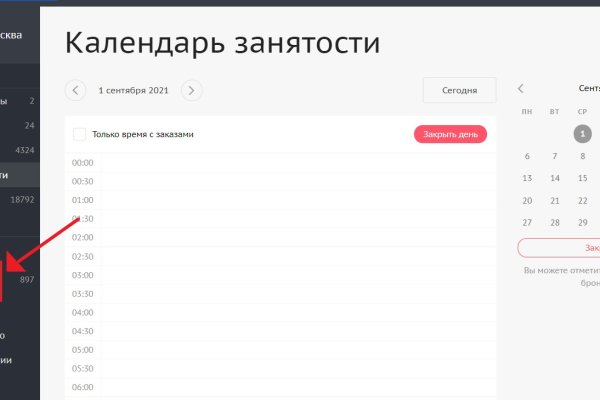Viewport: 600px width, 400px height.
Task: Open sidebar item with count 4324
Action: coord(20,150)
